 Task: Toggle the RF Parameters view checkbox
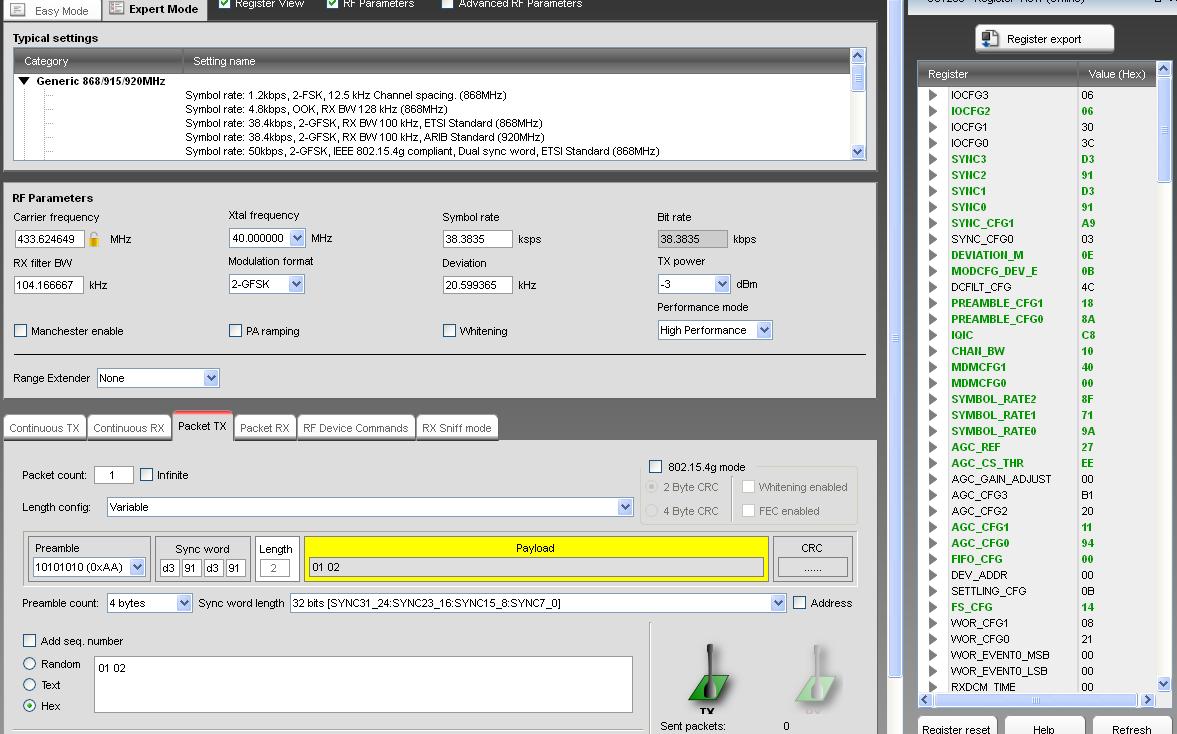332,4
